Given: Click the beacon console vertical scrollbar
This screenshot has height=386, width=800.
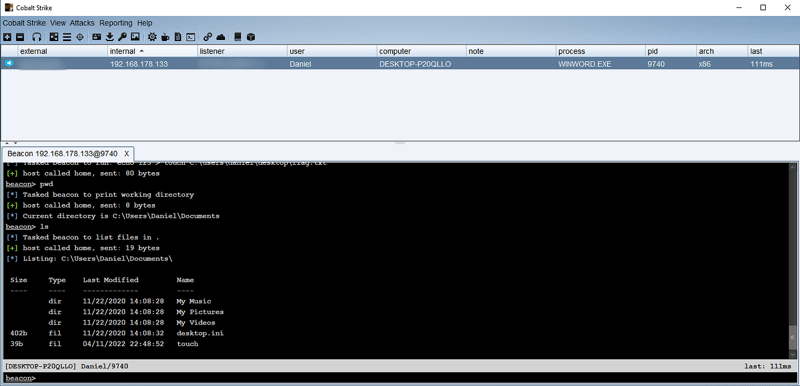Looking at the screenshot, I should point(793,261).
